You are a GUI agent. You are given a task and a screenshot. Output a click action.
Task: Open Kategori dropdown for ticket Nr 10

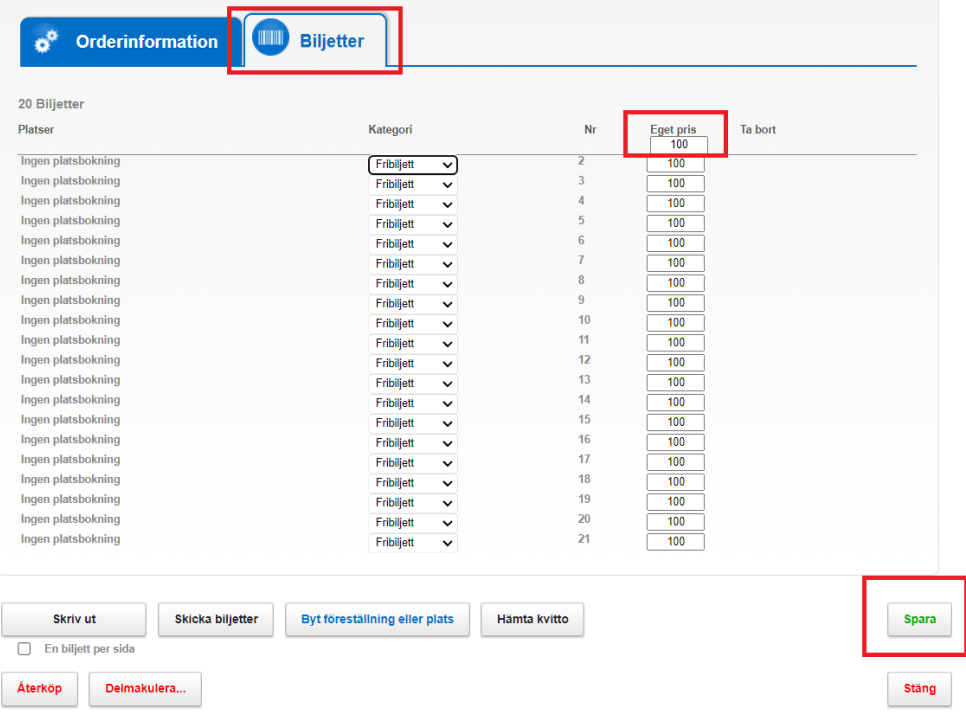(413, 324)
